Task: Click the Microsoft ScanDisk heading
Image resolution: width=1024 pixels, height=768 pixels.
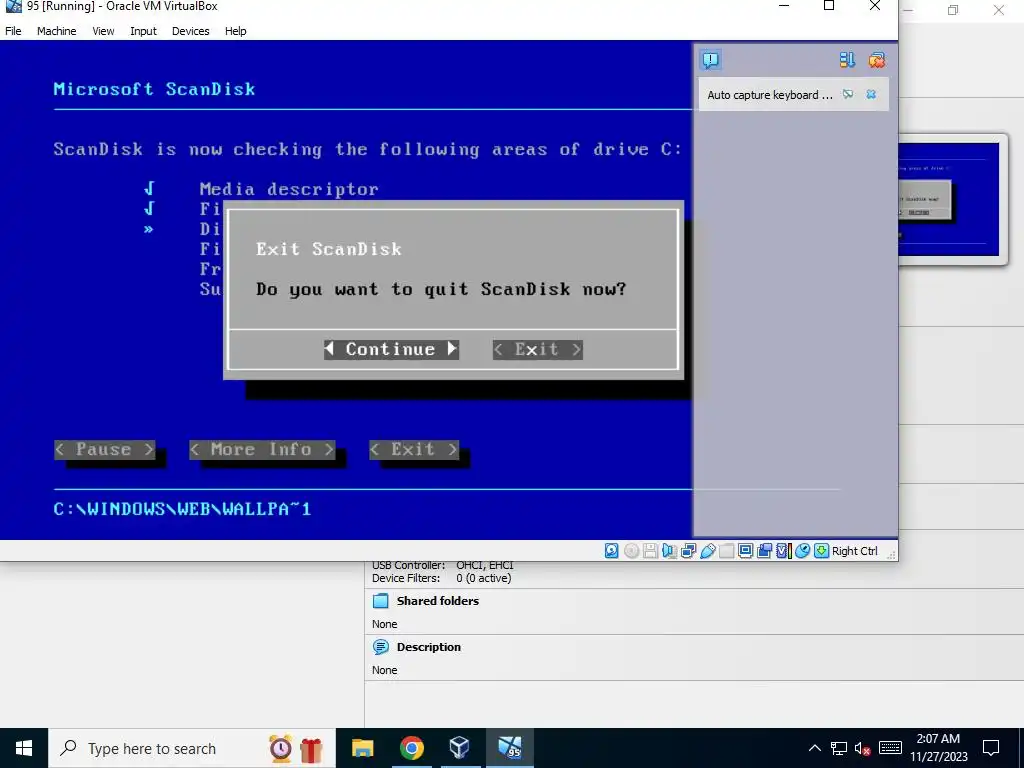Action: [x=154, y=89]
